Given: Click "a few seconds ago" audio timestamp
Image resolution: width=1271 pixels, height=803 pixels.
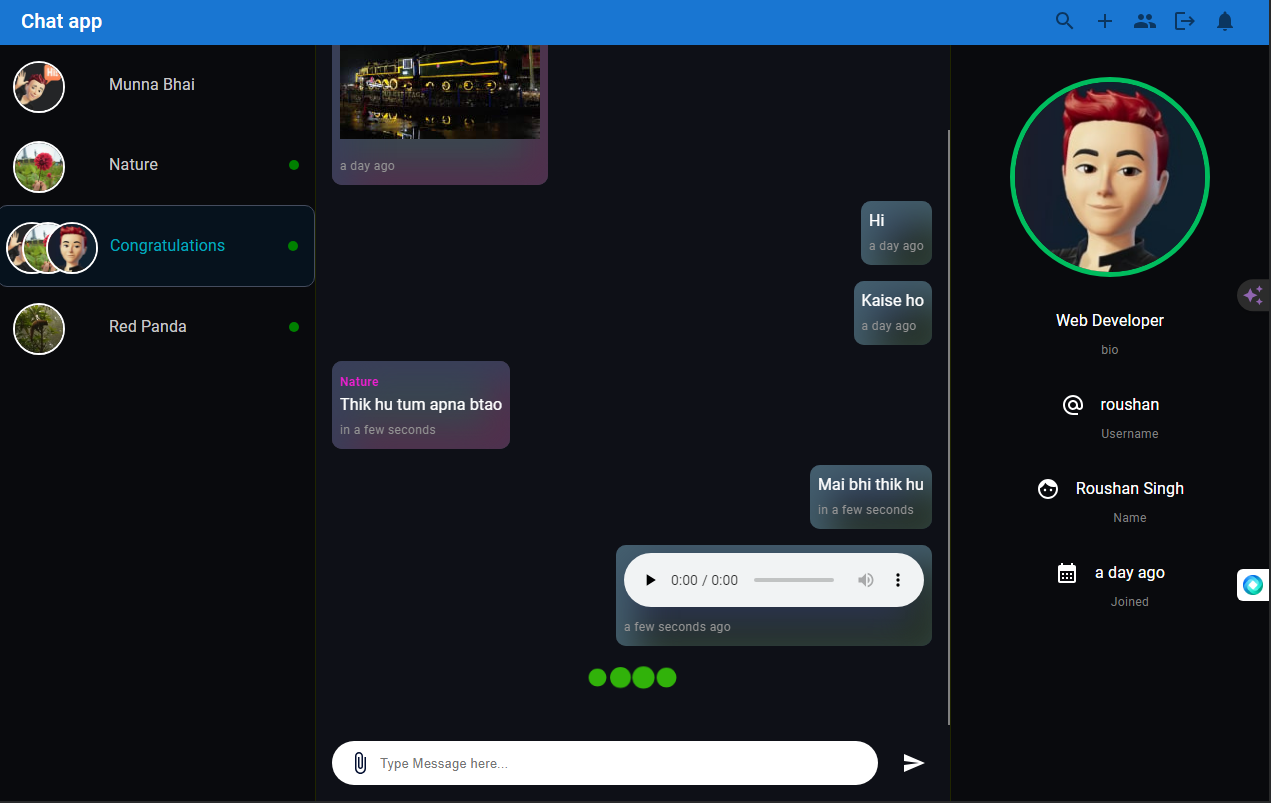Looking at the screenshot, I should [677, 627].
